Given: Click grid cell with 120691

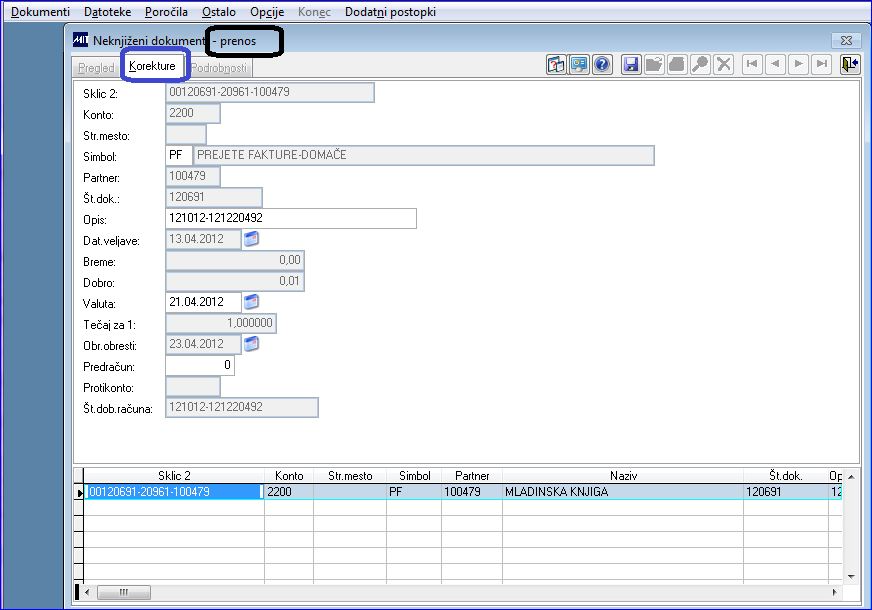Looking at the screenshot, I should (x=786, y=492).
